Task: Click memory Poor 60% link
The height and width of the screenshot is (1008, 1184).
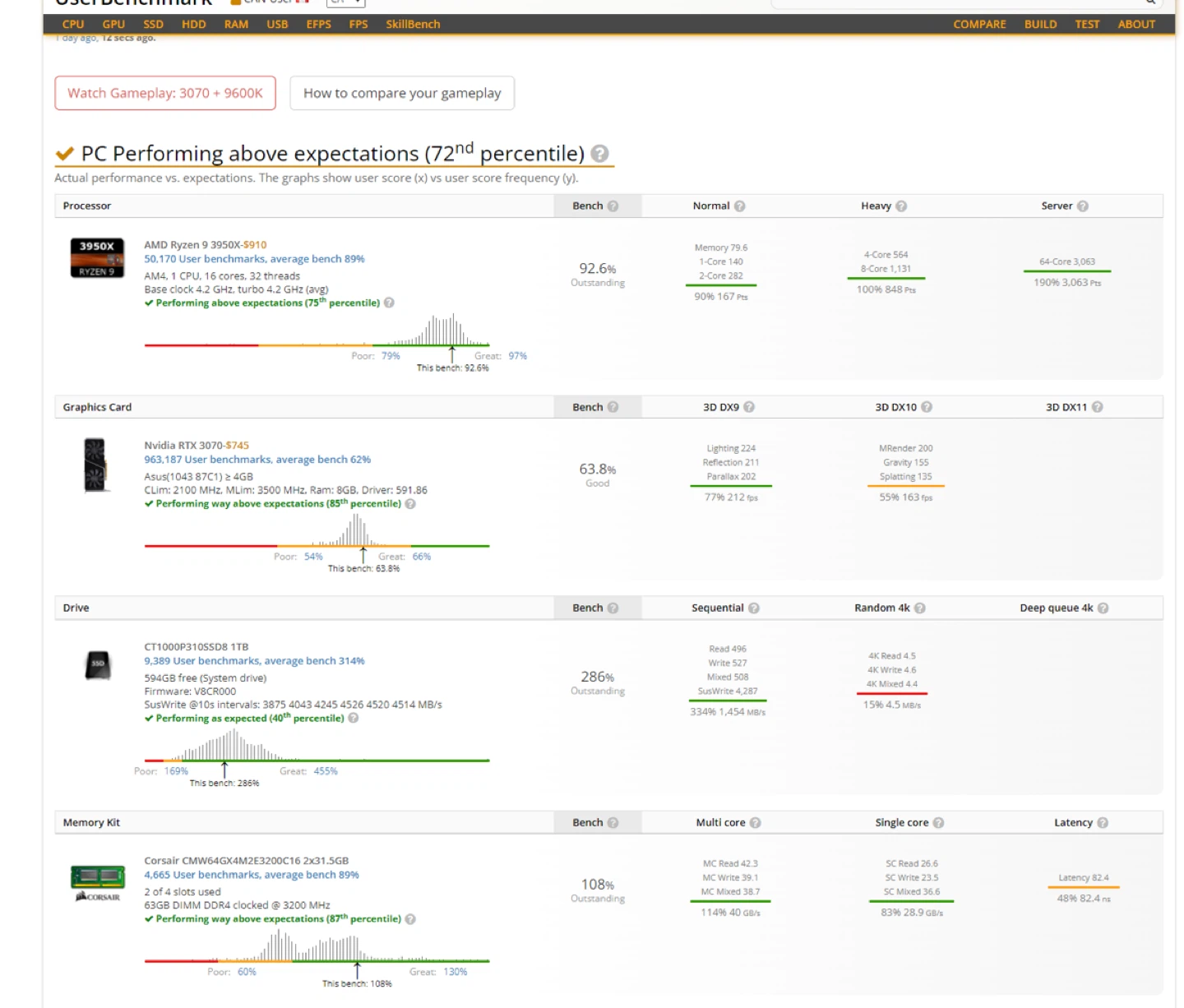Action: pos(247,972)
